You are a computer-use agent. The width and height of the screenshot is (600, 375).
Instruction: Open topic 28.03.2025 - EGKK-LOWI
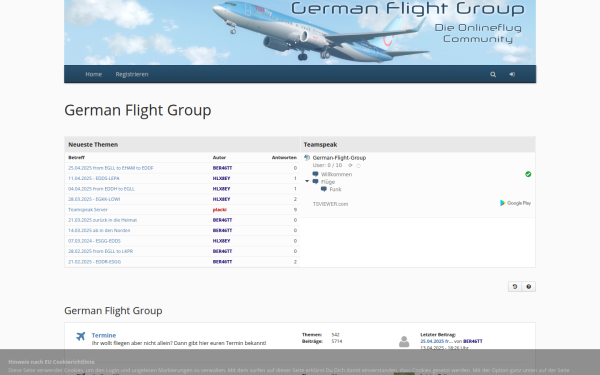coord(94,199)
